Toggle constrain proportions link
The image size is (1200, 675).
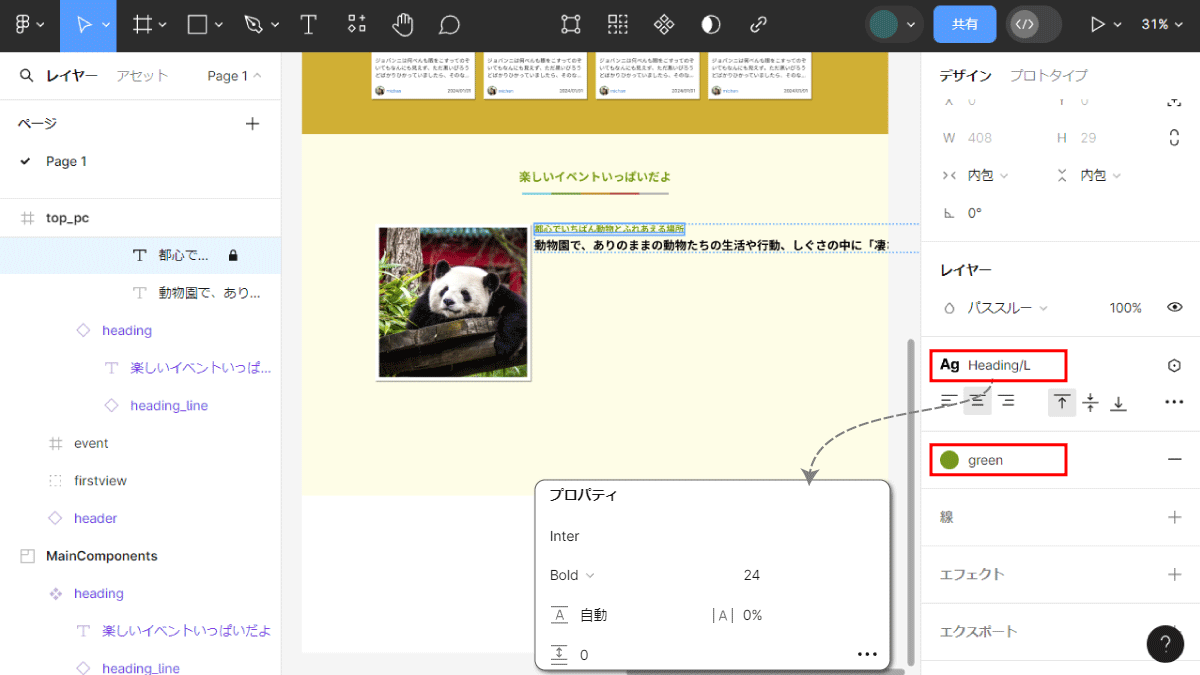click(1174, 138)
